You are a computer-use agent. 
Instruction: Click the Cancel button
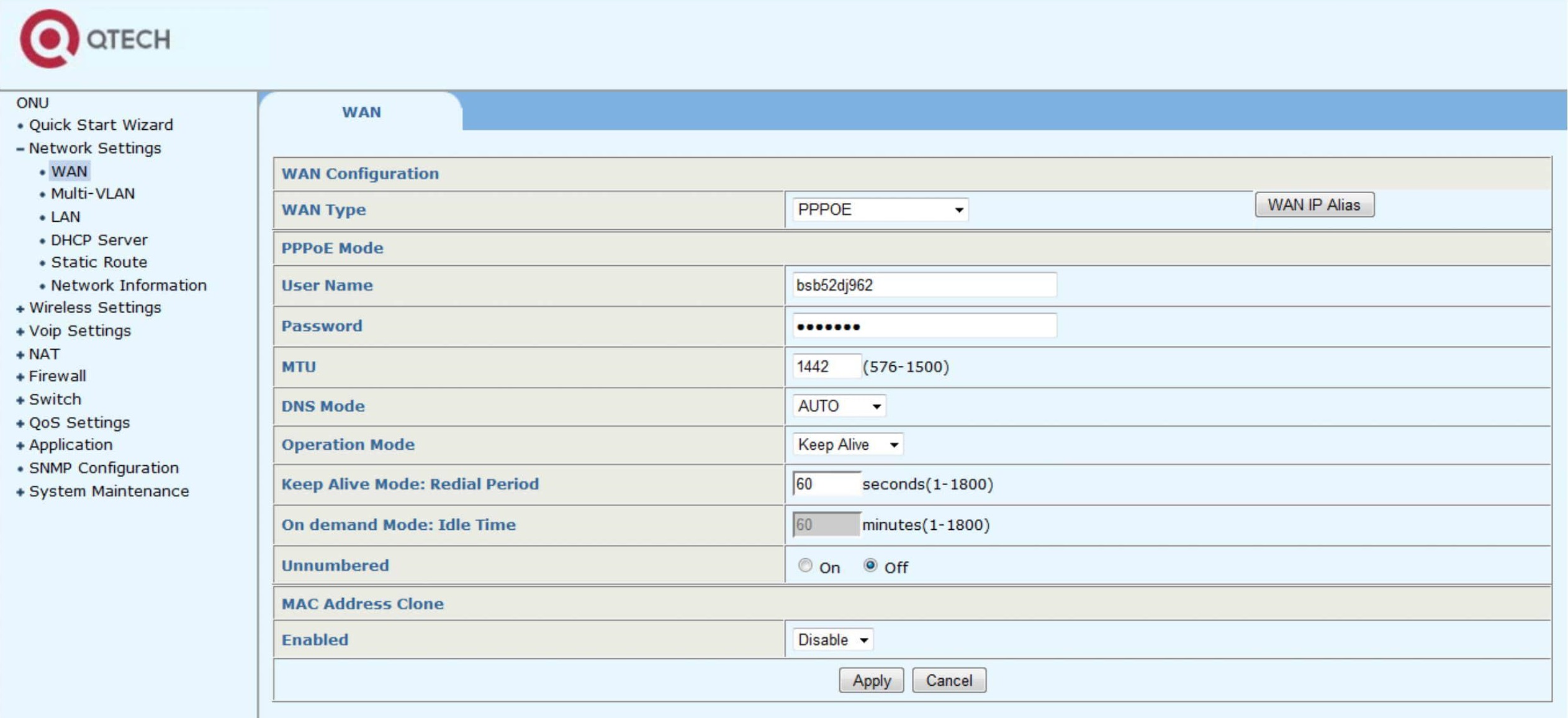tap(949, 681)
